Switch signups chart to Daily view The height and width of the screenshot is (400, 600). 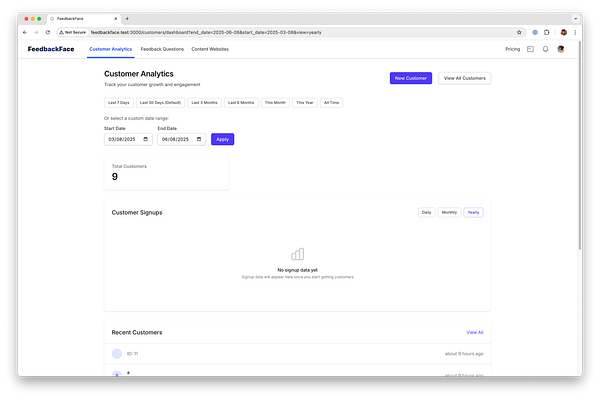427,212
